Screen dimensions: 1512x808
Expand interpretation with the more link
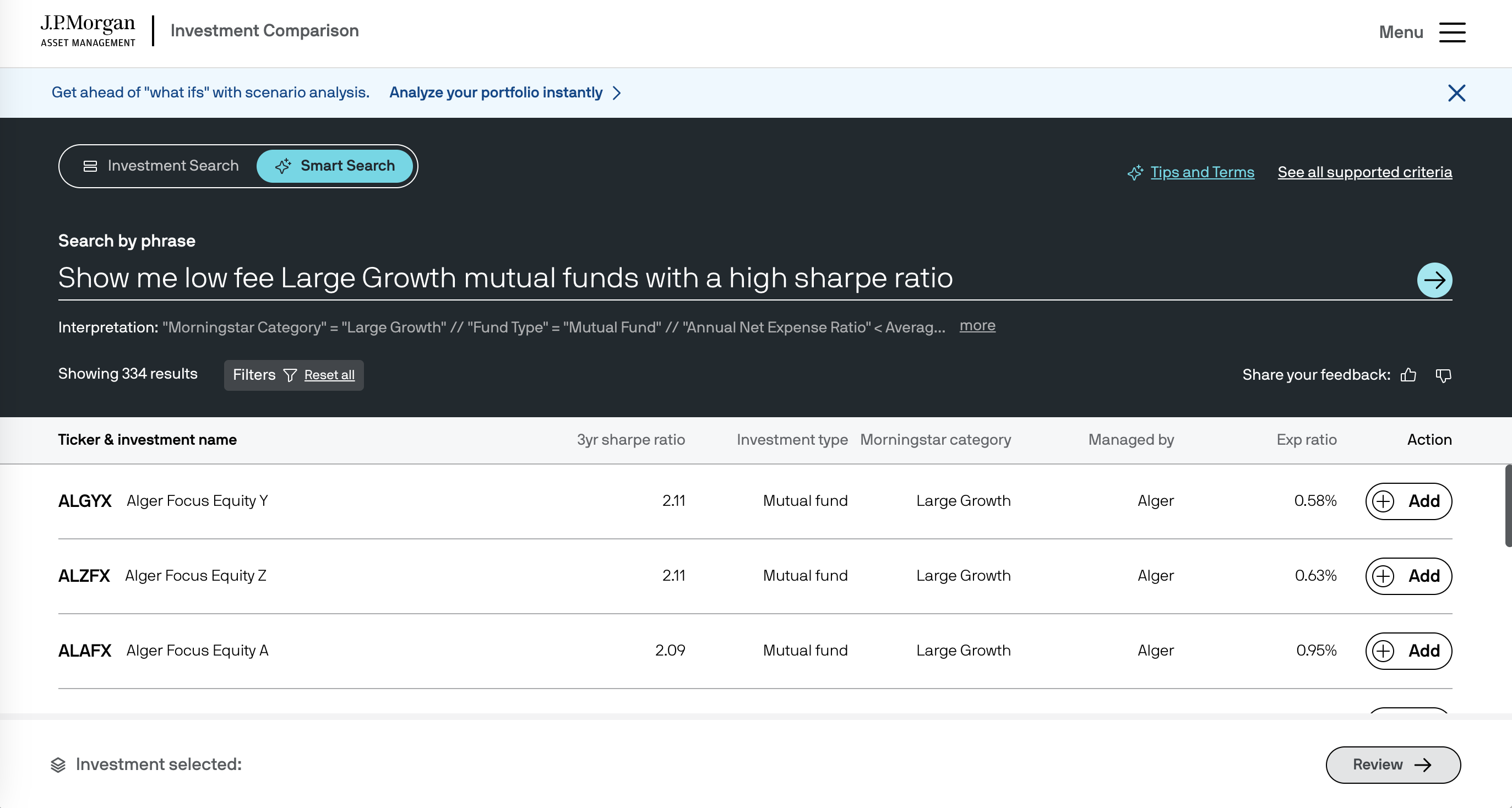pos(977,326)
